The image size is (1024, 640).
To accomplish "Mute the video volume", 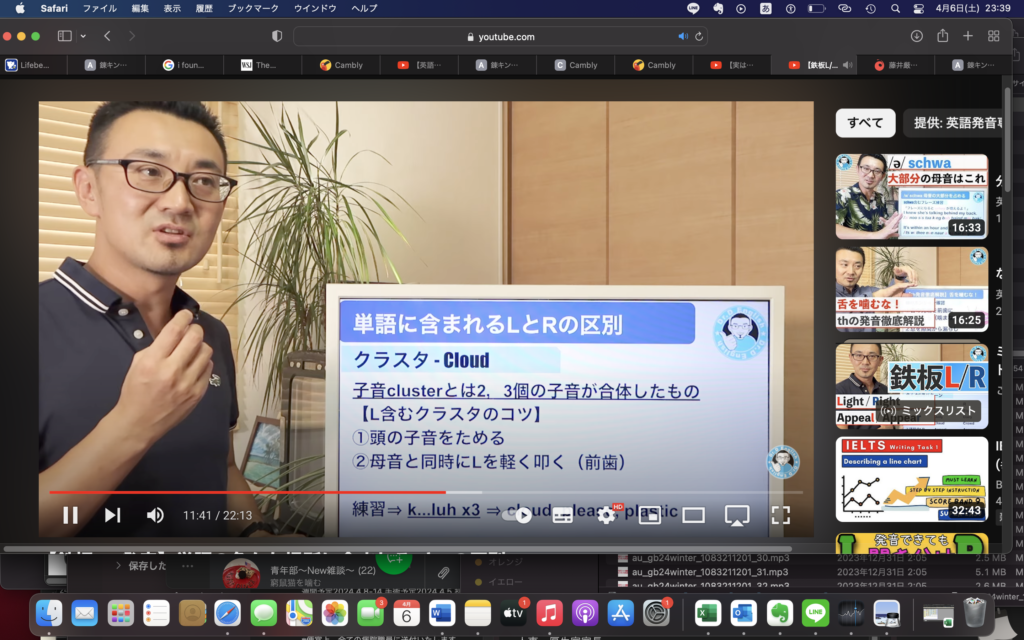I will pos(155,515).
